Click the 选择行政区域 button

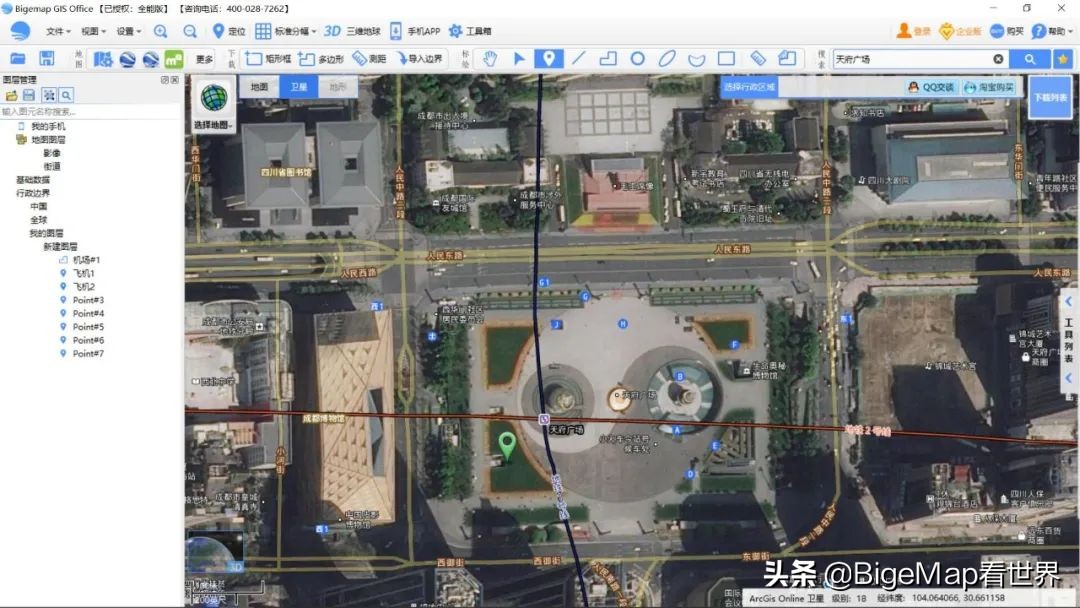tap(749, 87)
